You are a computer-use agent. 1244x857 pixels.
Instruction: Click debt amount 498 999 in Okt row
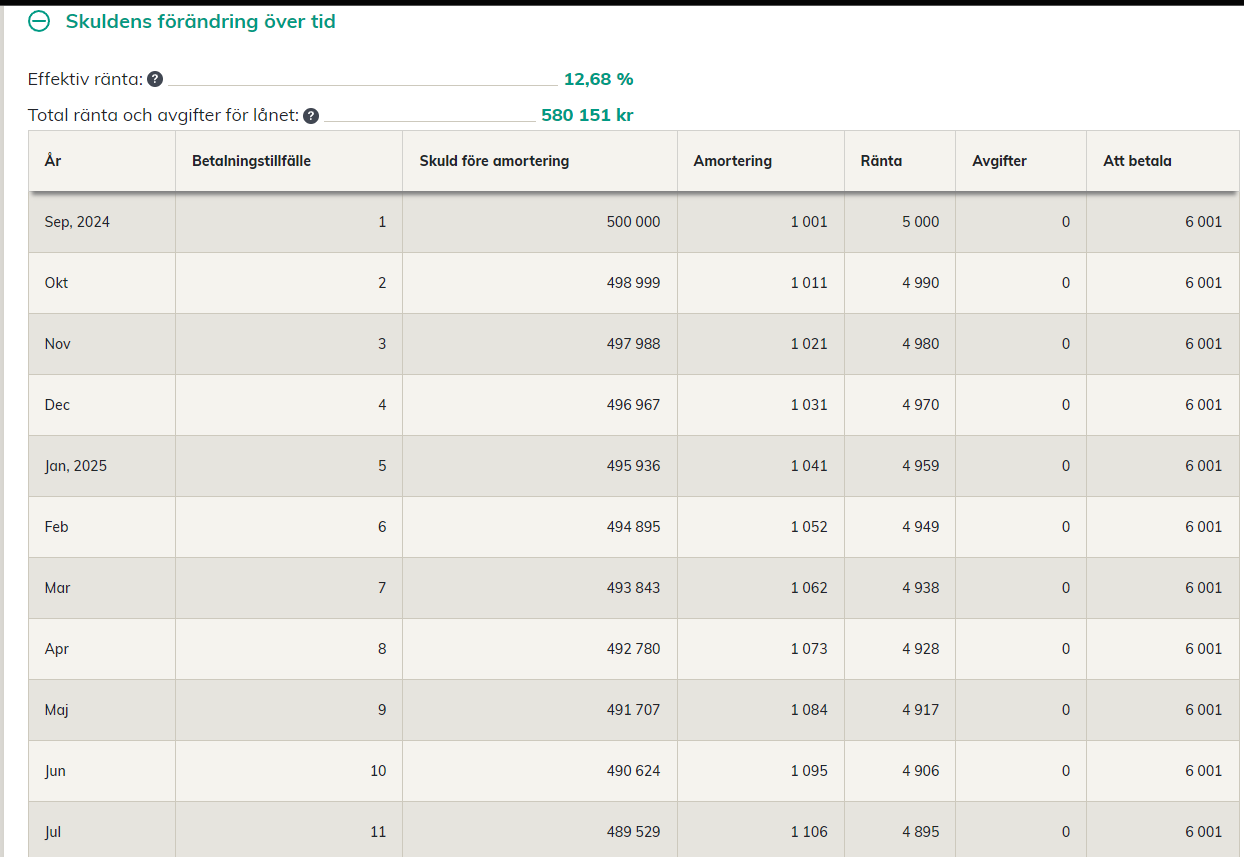[633, 283]
